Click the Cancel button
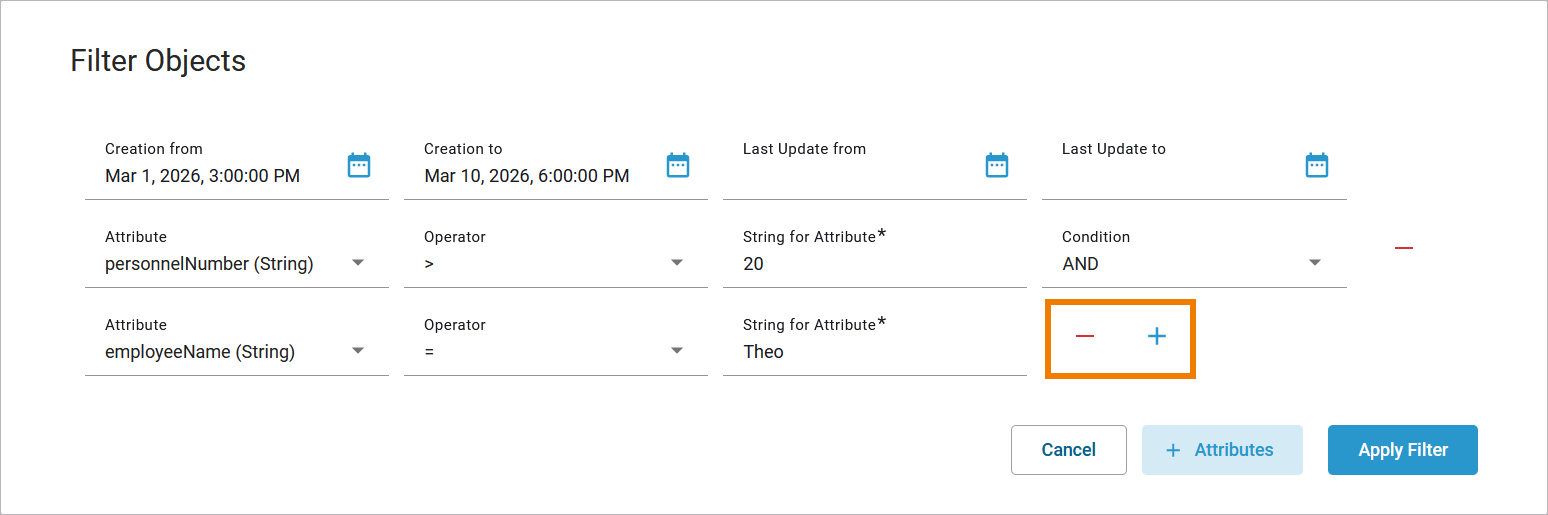Viewport: 1548px width, 515px height. (1068, 450)
